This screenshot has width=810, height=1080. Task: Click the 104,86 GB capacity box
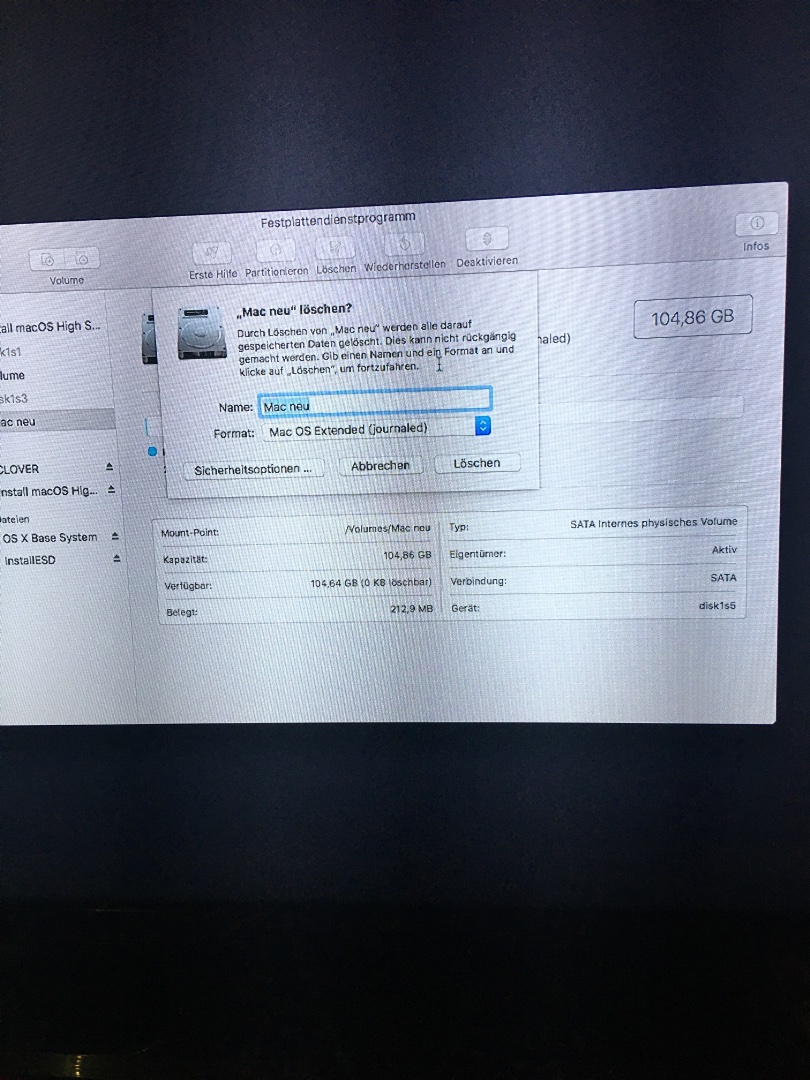pos(692,317)
